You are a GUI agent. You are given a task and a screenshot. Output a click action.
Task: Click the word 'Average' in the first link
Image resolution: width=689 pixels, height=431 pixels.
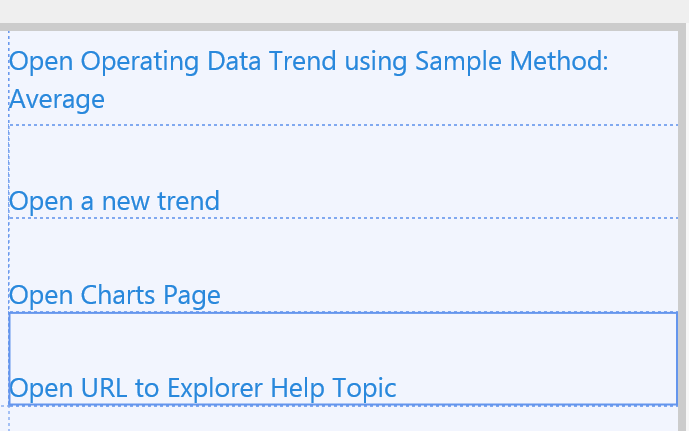[x=57, y=99]
